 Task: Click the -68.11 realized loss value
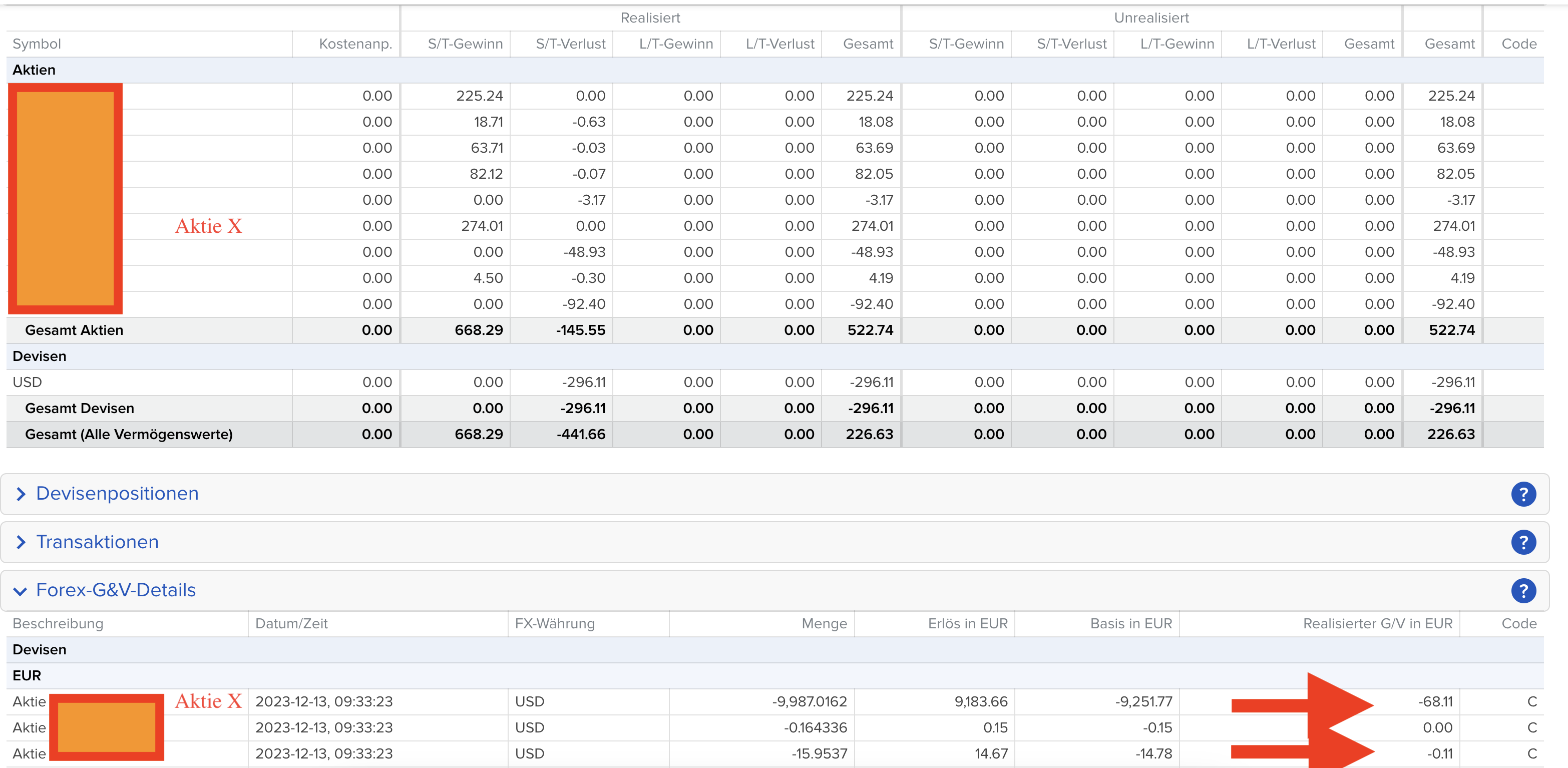tap(1435, 702)
